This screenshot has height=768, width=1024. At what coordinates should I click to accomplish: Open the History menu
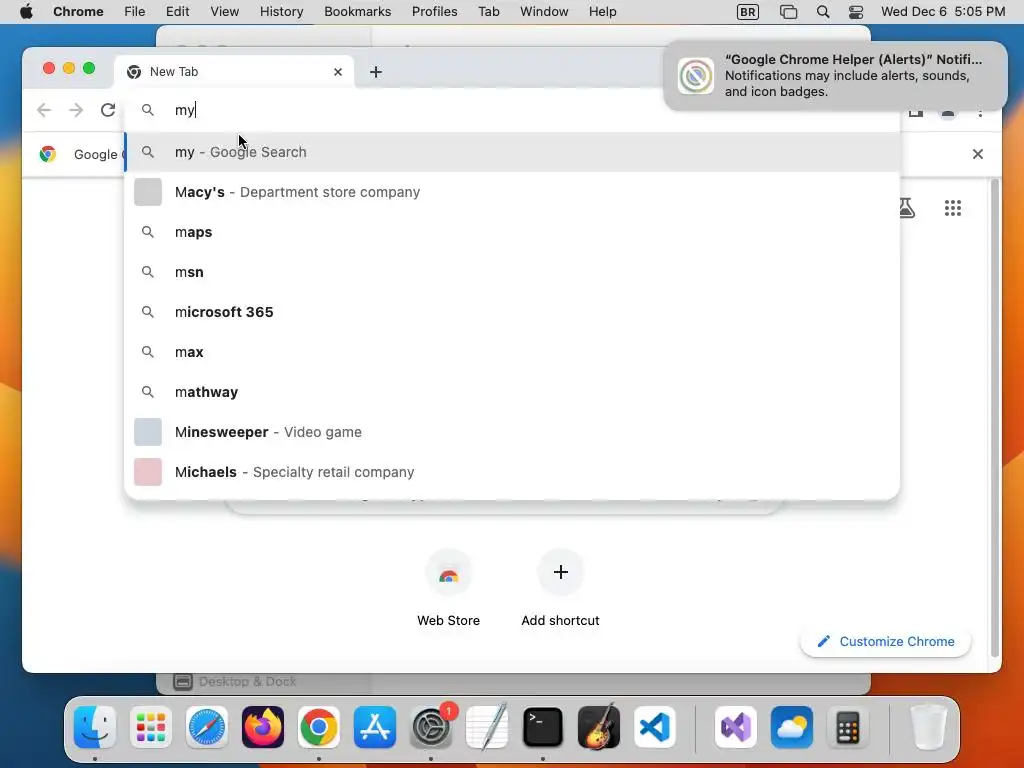click(281, 12)
